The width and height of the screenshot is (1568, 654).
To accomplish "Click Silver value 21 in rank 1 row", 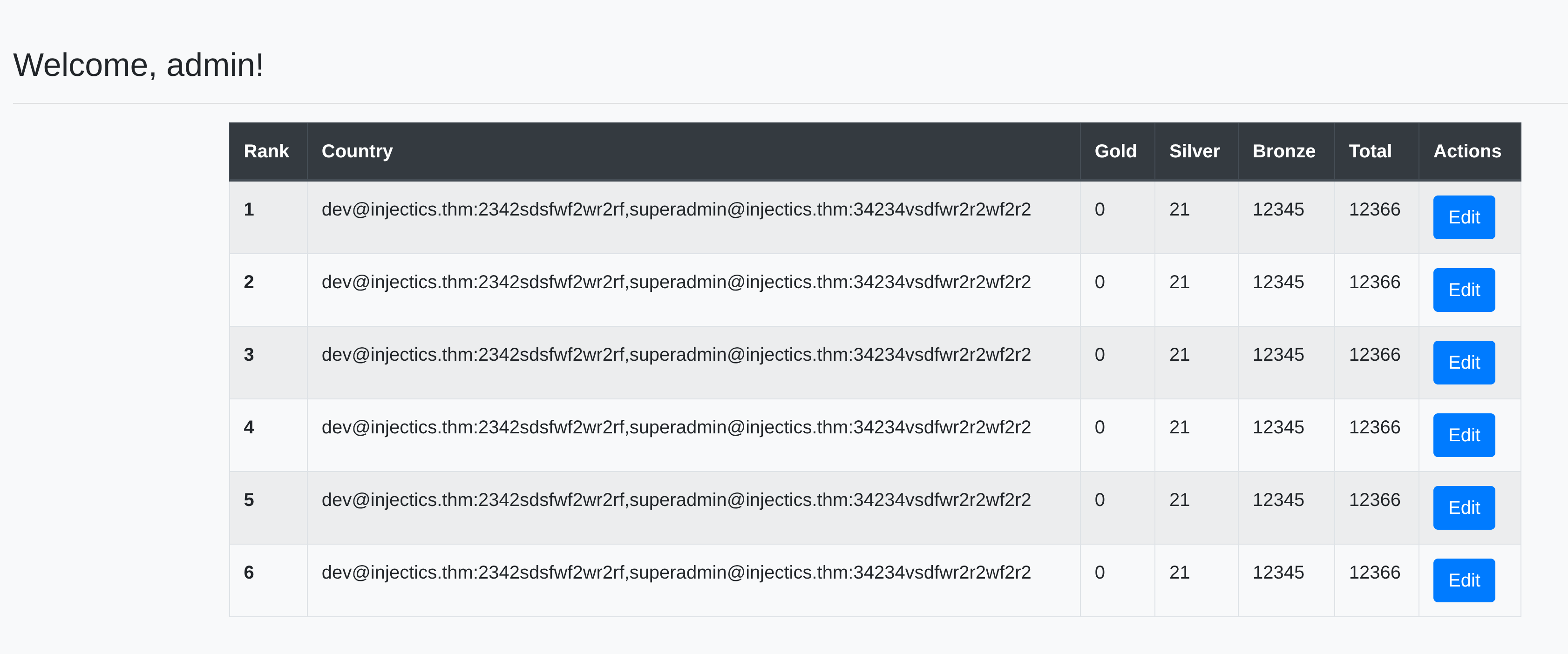I will [1179, 209].
